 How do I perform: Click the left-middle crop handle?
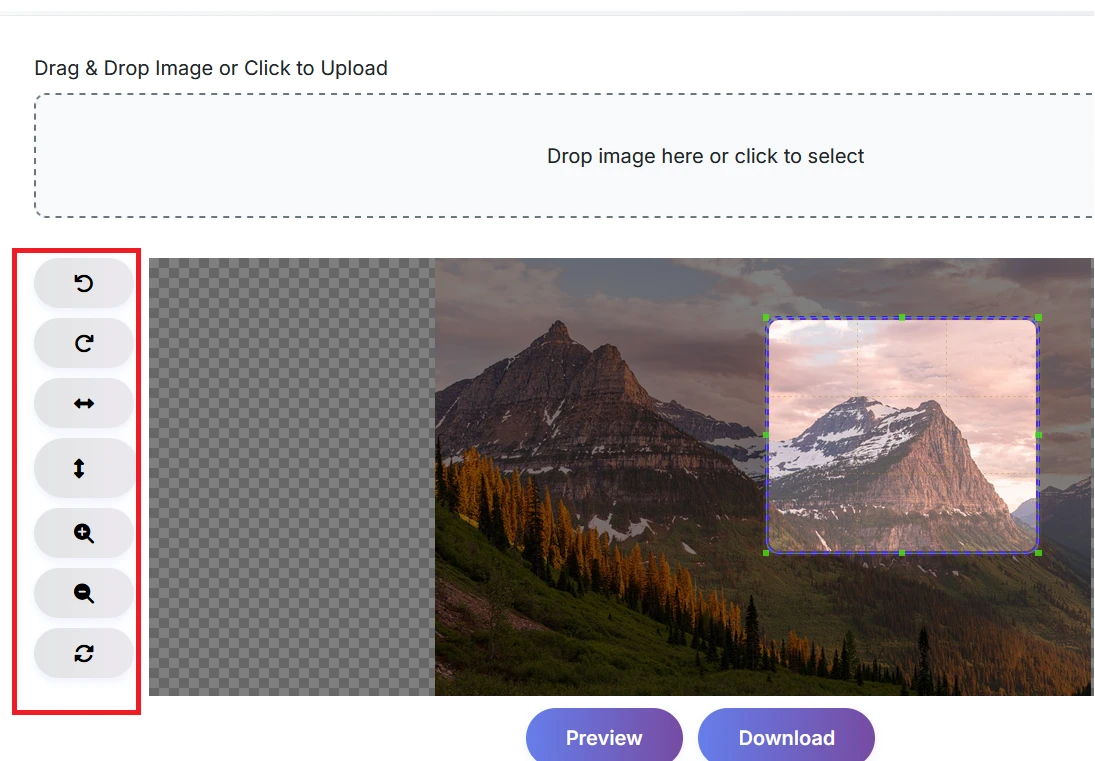click(x=767, y=435)
